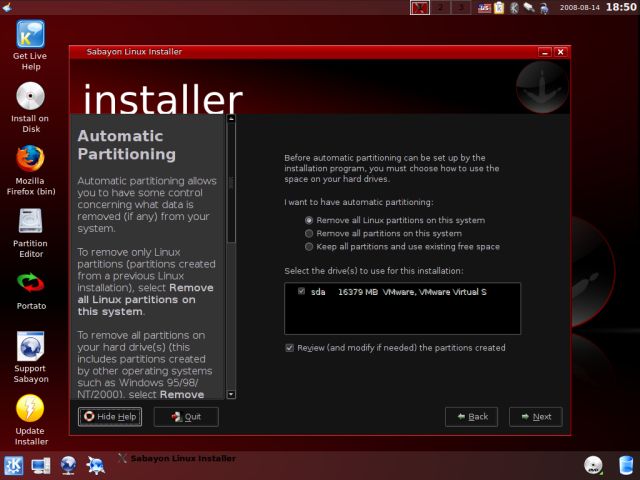This screenshot has height=480, width=640.
Task: Open the Portato desktop icon
Action: click(30, 284)
